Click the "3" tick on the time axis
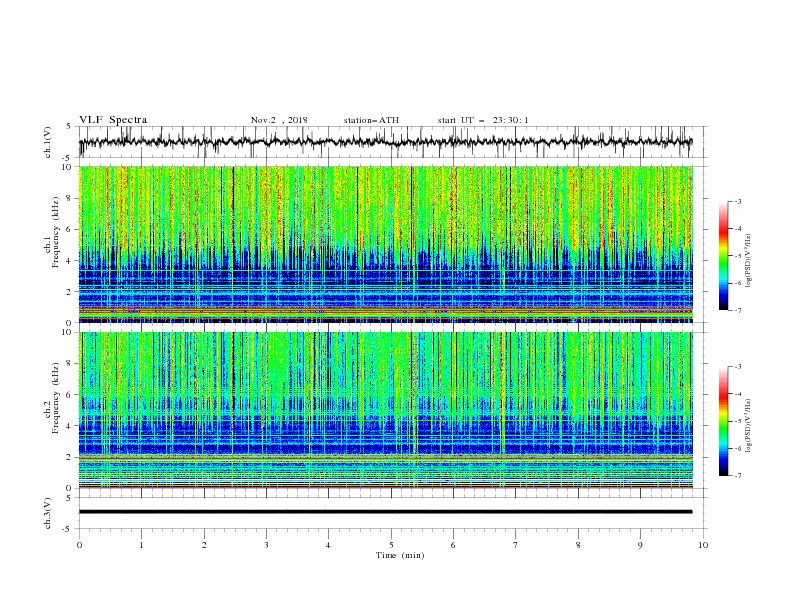Image resolution: width=792 pixels, height=612 pixels. (266, 545)
